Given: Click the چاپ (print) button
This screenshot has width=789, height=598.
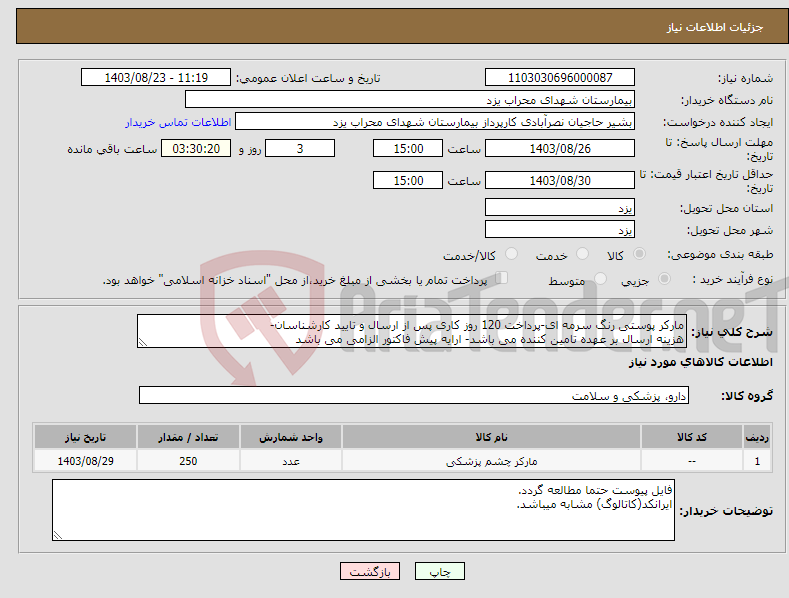Looking at the screenshot, I should click(x=439, y=571).
